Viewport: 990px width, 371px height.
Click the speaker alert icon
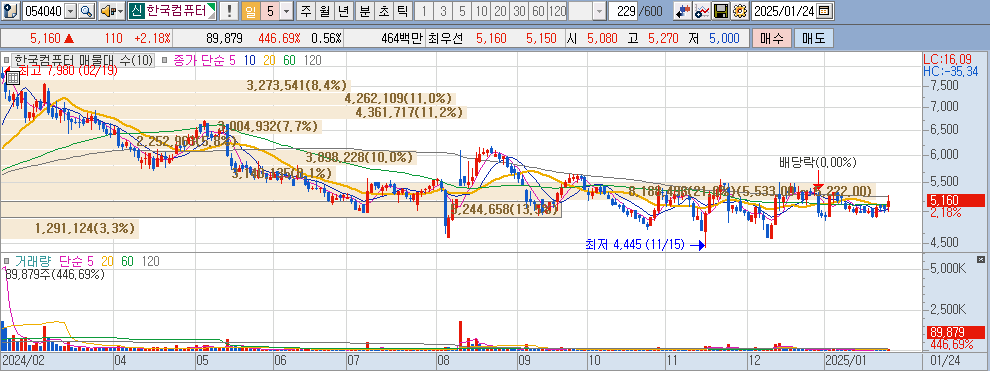108,11
